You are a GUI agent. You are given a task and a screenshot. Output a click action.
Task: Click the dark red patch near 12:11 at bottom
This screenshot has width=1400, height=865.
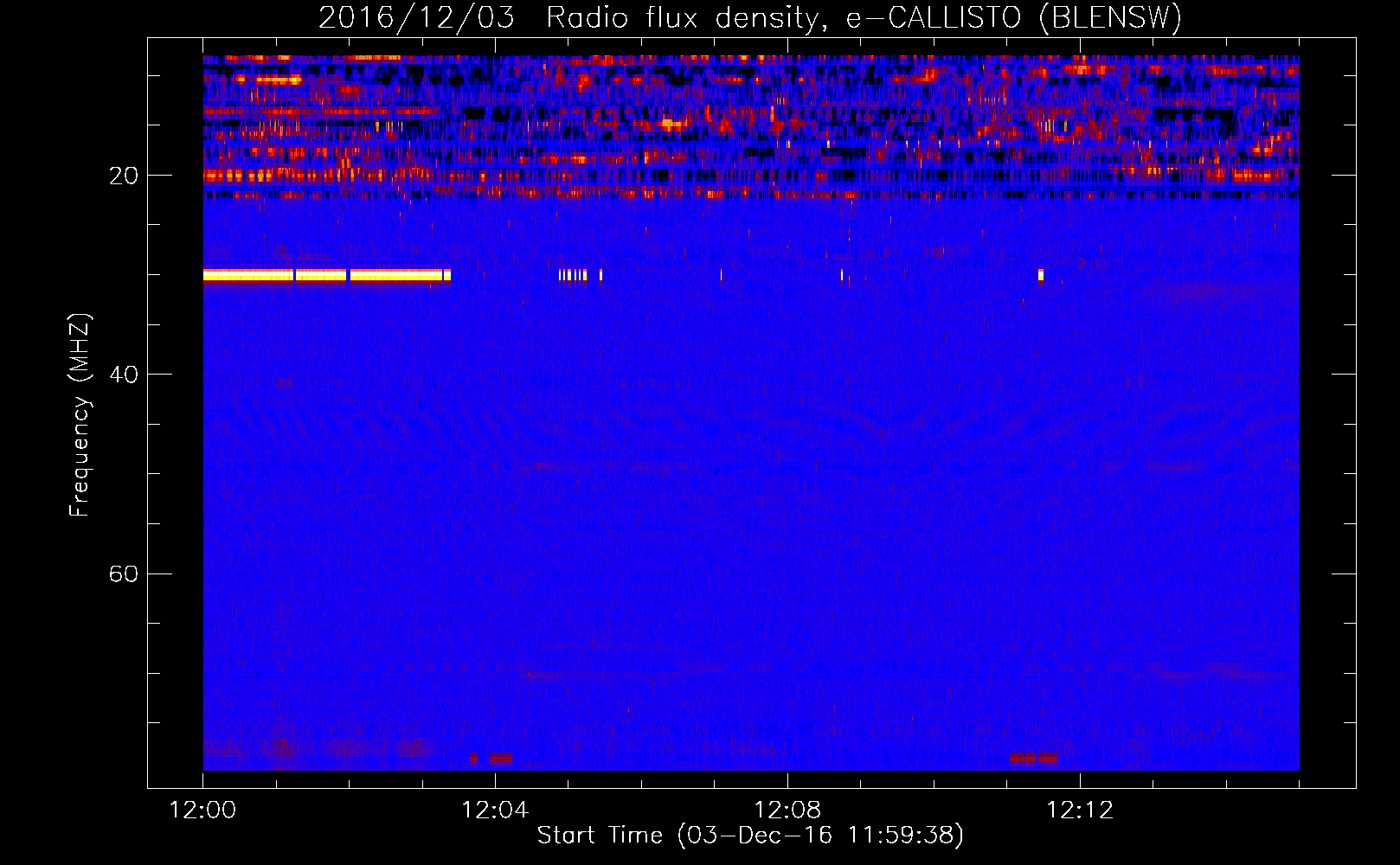1033,758
